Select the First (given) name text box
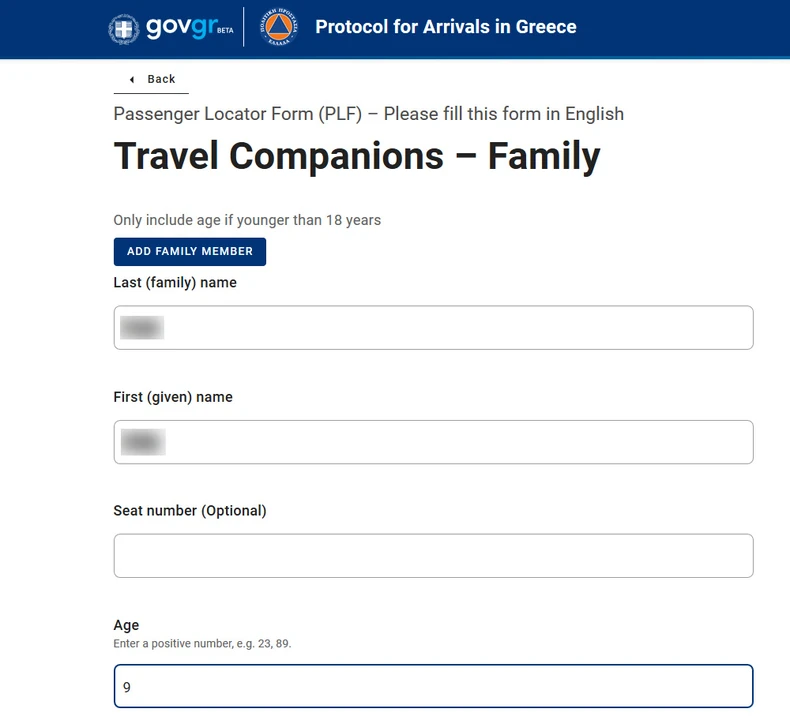The width and height of the screenshot is (790, 720). coord(433,442)
